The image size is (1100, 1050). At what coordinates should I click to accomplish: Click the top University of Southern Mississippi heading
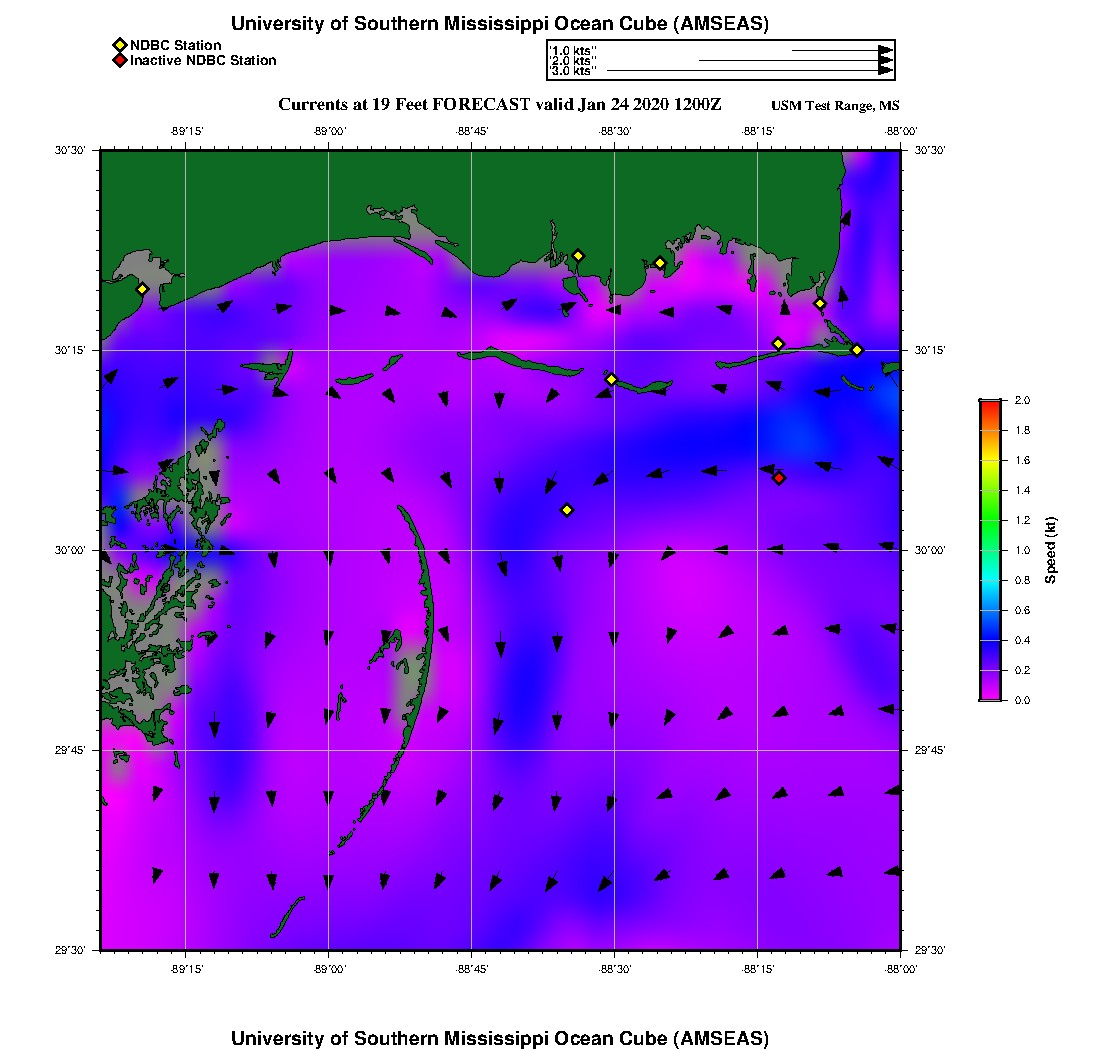(499, 24)
